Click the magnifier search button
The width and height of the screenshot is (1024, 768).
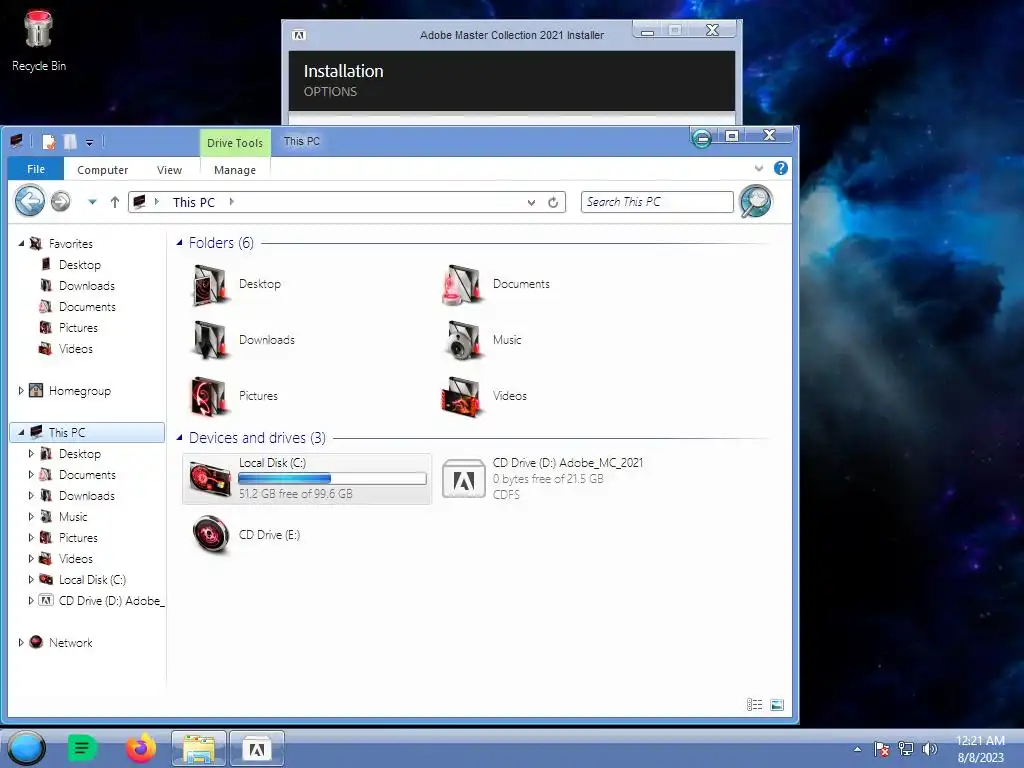point(756,201)
